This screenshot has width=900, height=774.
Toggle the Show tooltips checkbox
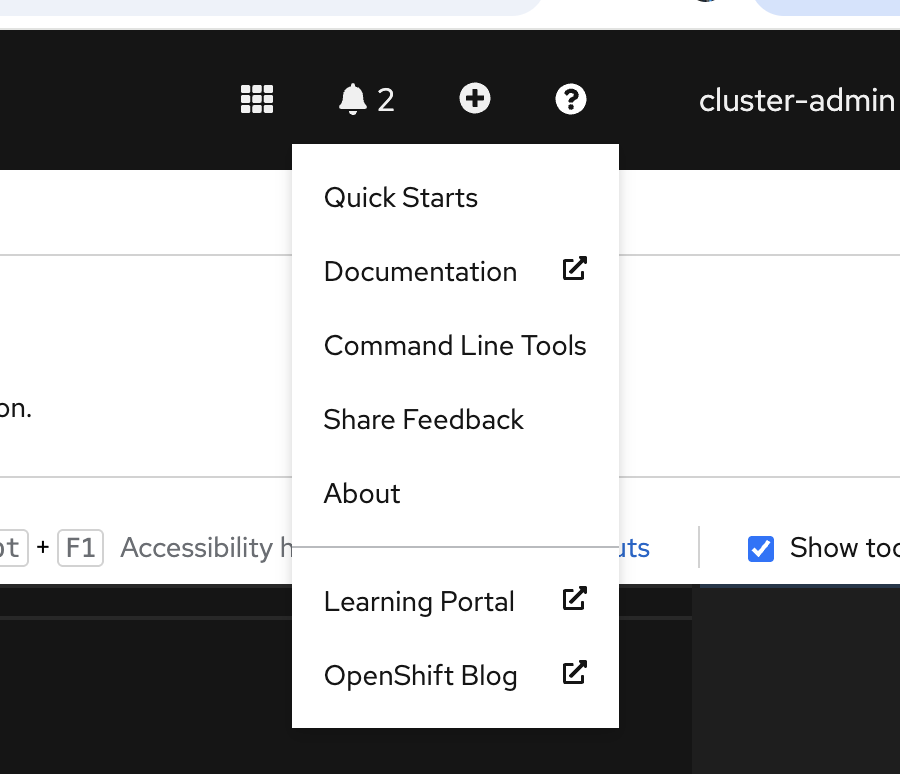pos(761,548)
